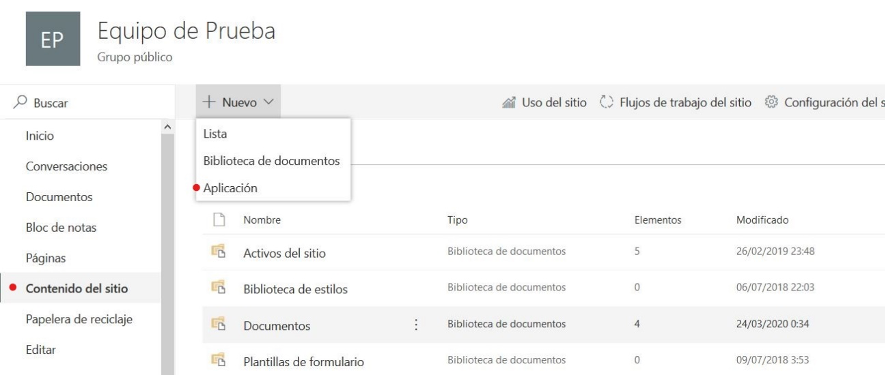Open the Documentos row ellipsis menu
Image resolution: width=885 pixels, height=375 pixels.
[416, 325]
